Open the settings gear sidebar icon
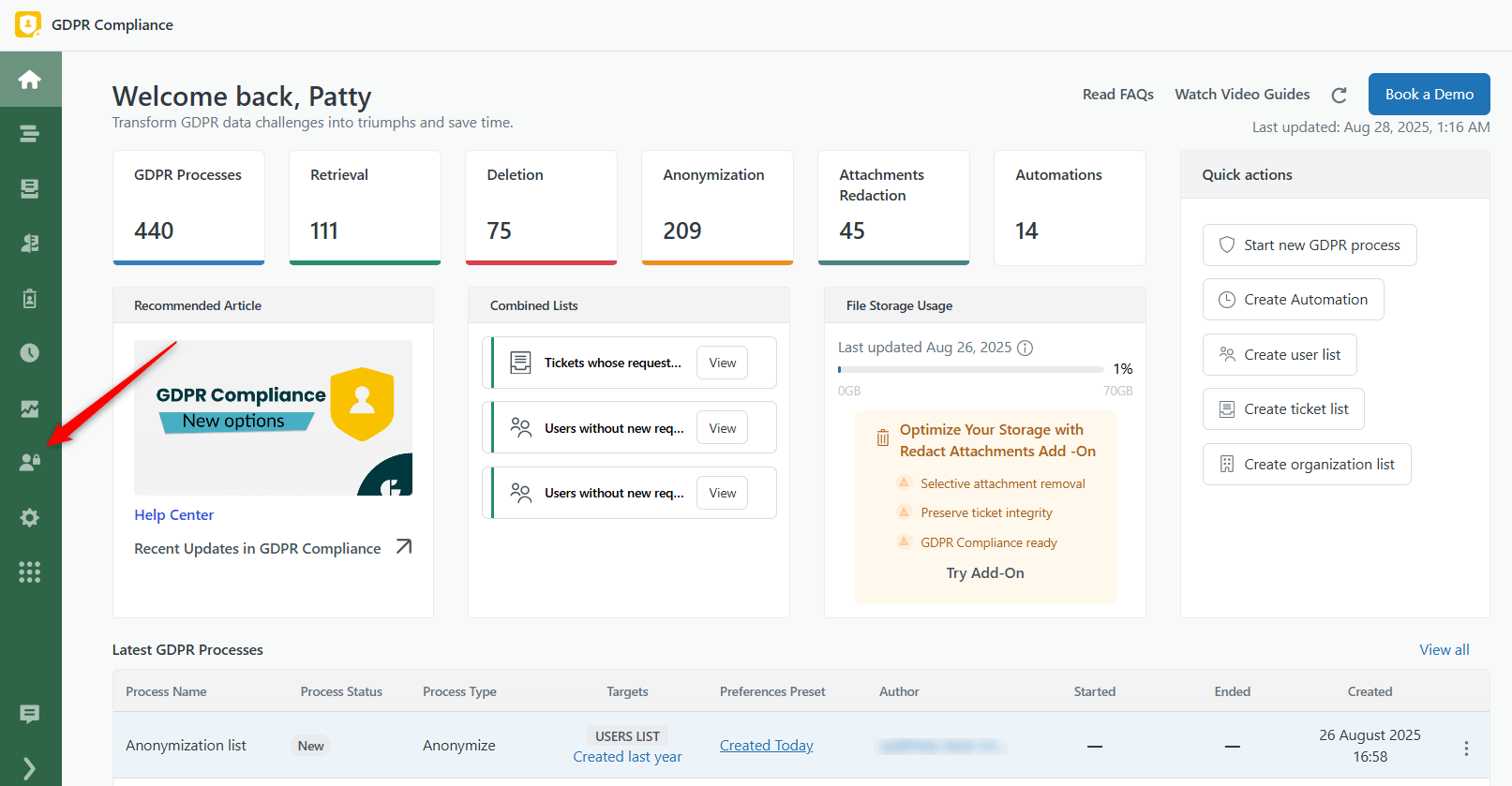This screenshot has width=1512, height=786. 30,518
